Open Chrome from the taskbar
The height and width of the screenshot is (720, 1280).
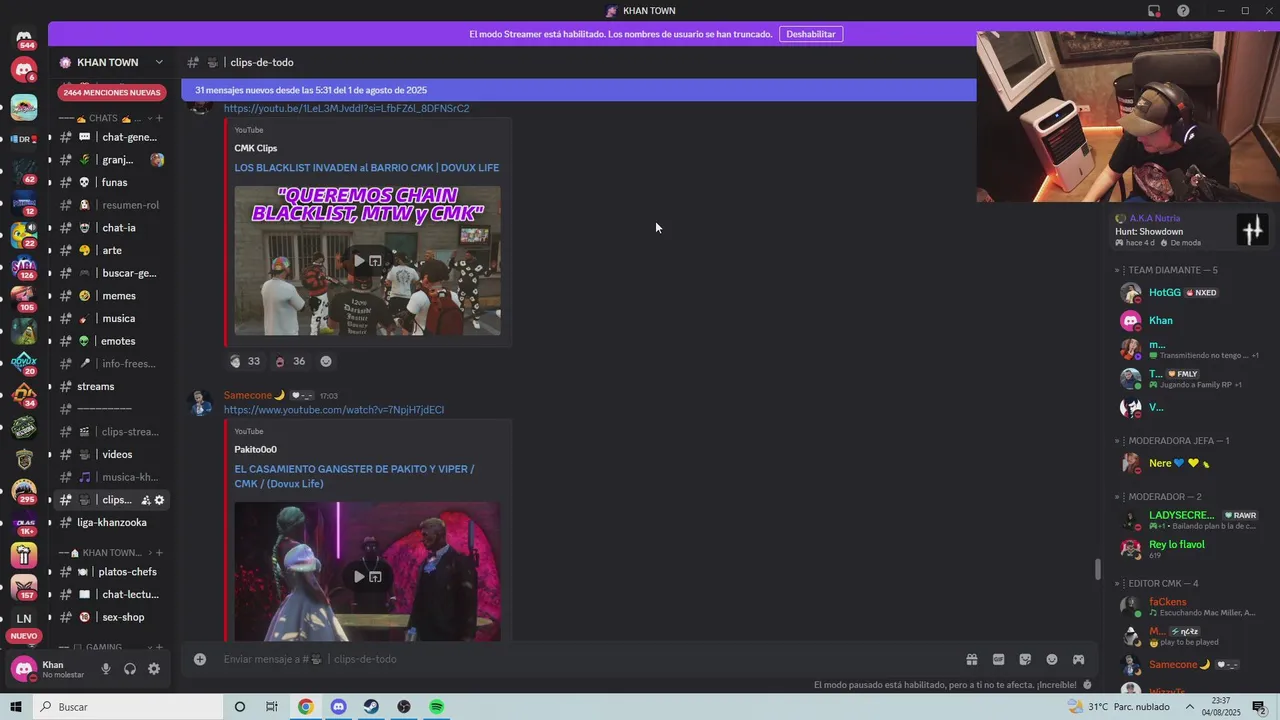(305, 707)
